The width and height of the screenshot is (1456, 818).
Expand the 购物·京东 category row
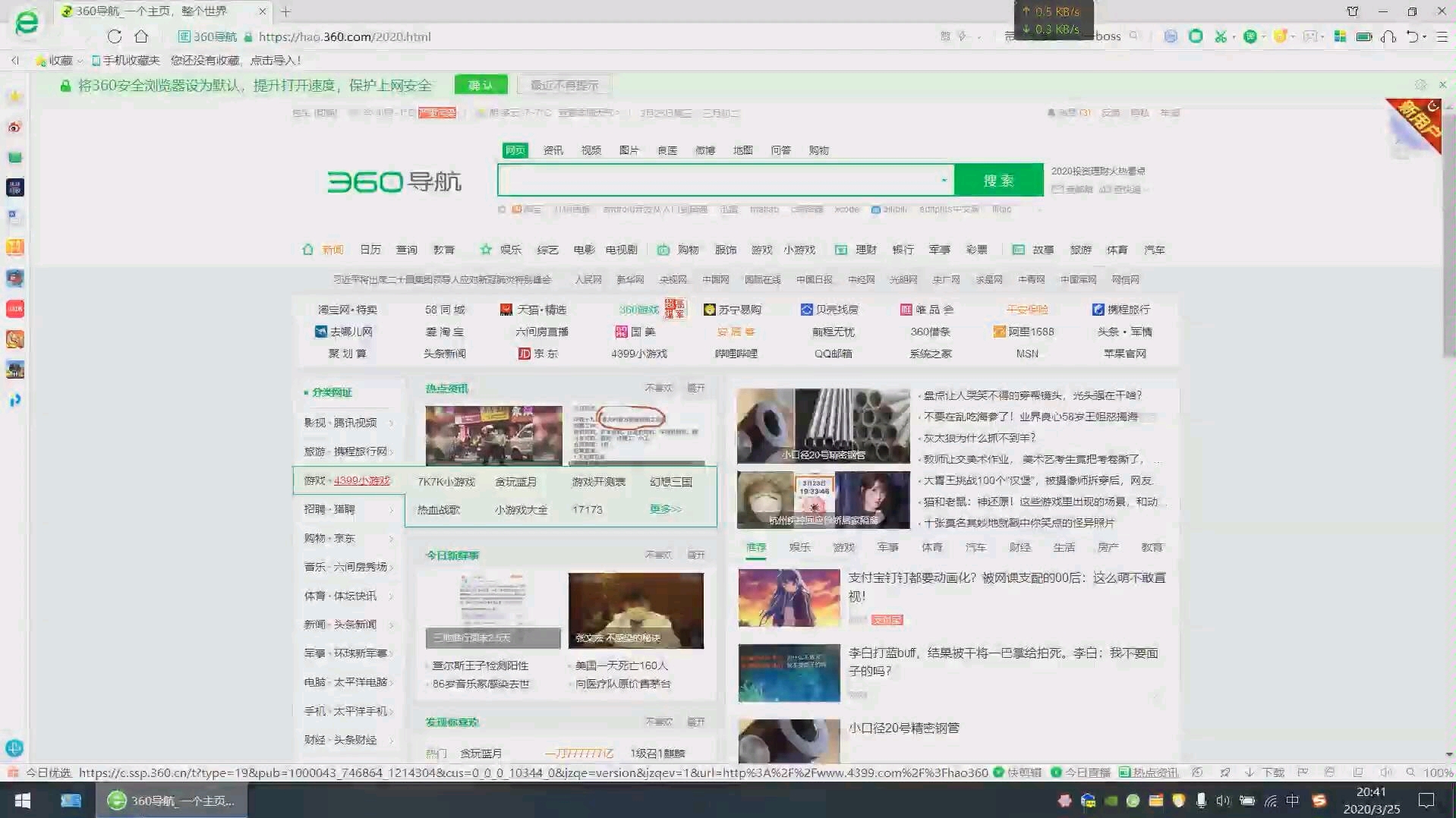click(x=349, y=538)
